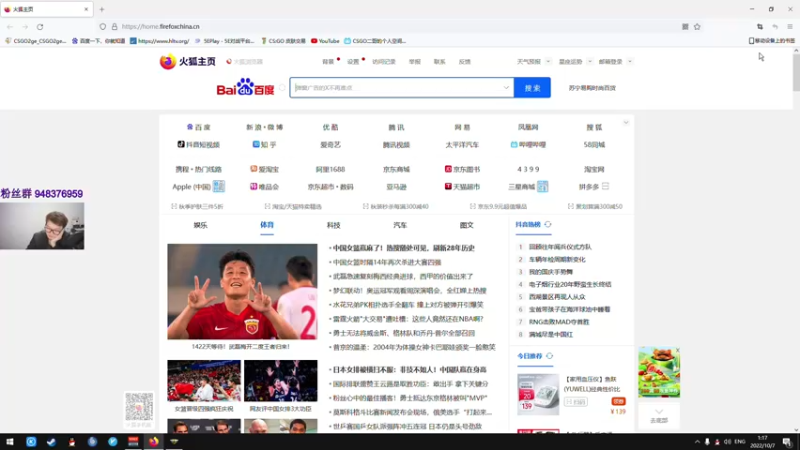Screen dimensions: 800x450
Task: Toggle the radio circle beside Baidu logo
Action: pos(282,88)
